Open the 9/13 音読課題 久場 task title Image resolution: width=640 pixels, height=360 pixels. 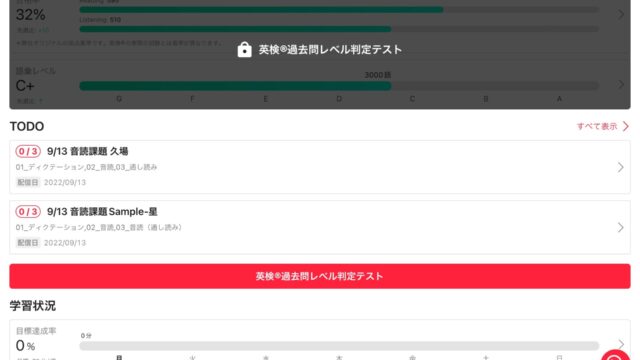[x=87, y=151]
